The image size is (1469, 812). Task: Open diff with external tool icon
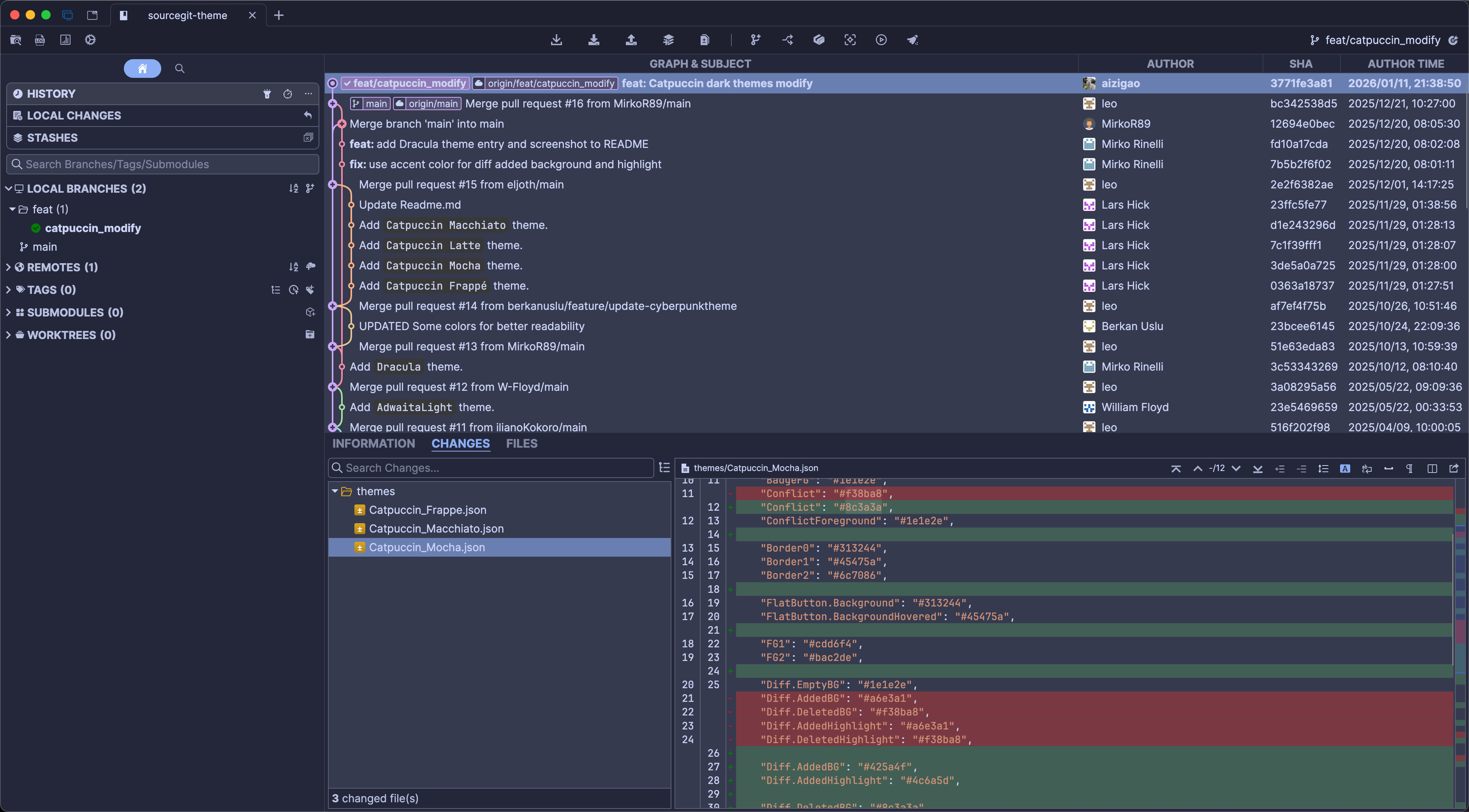tap(1453, 468)
